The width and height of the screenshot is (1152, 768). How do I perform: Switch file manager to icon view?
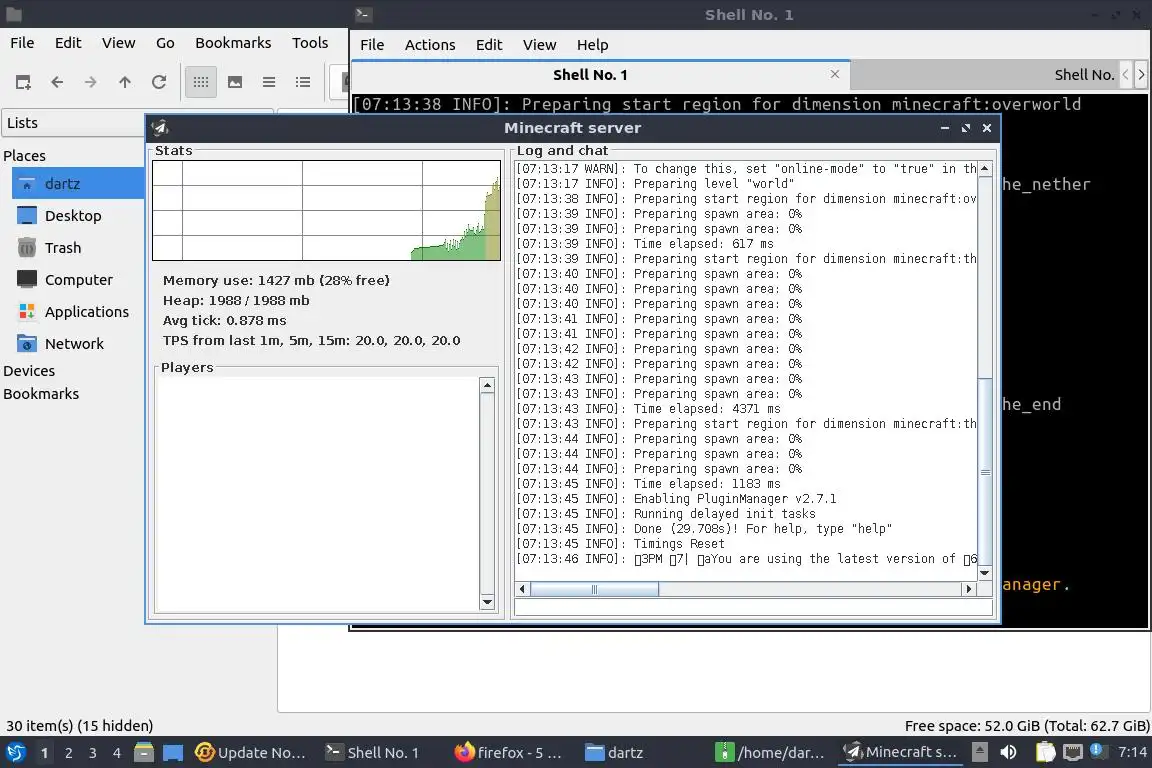201,82
